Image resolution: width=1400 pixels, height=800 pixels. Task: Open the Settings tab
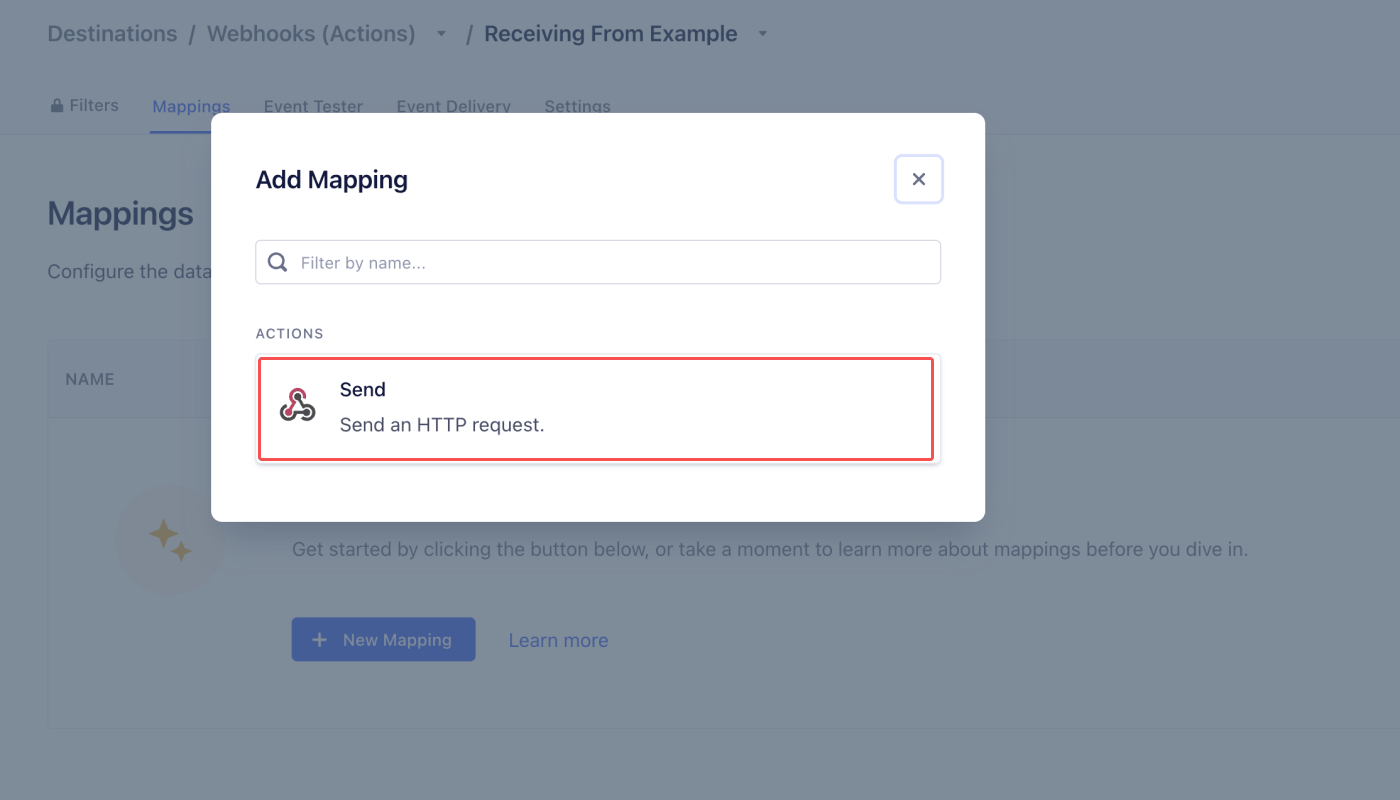tap(577, 107)
